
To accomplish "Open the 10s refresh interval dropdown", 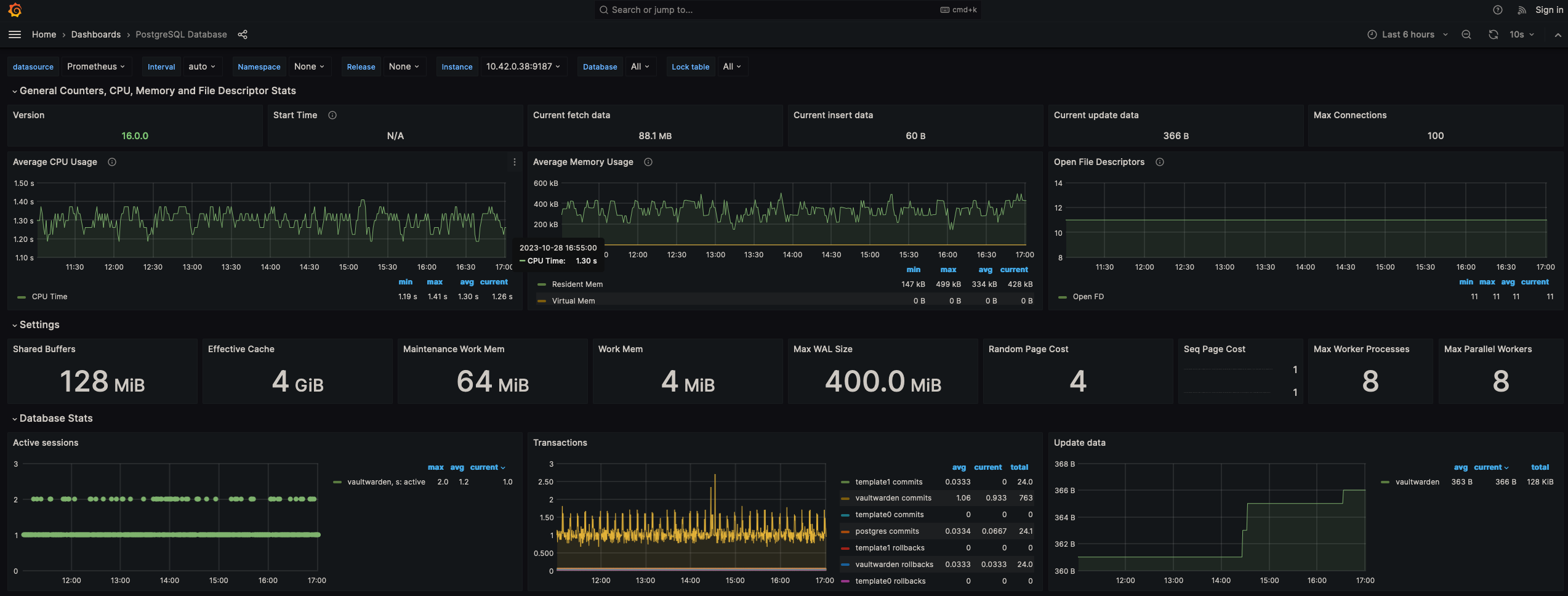I will pyautogui.click(x=1522, y=34).
